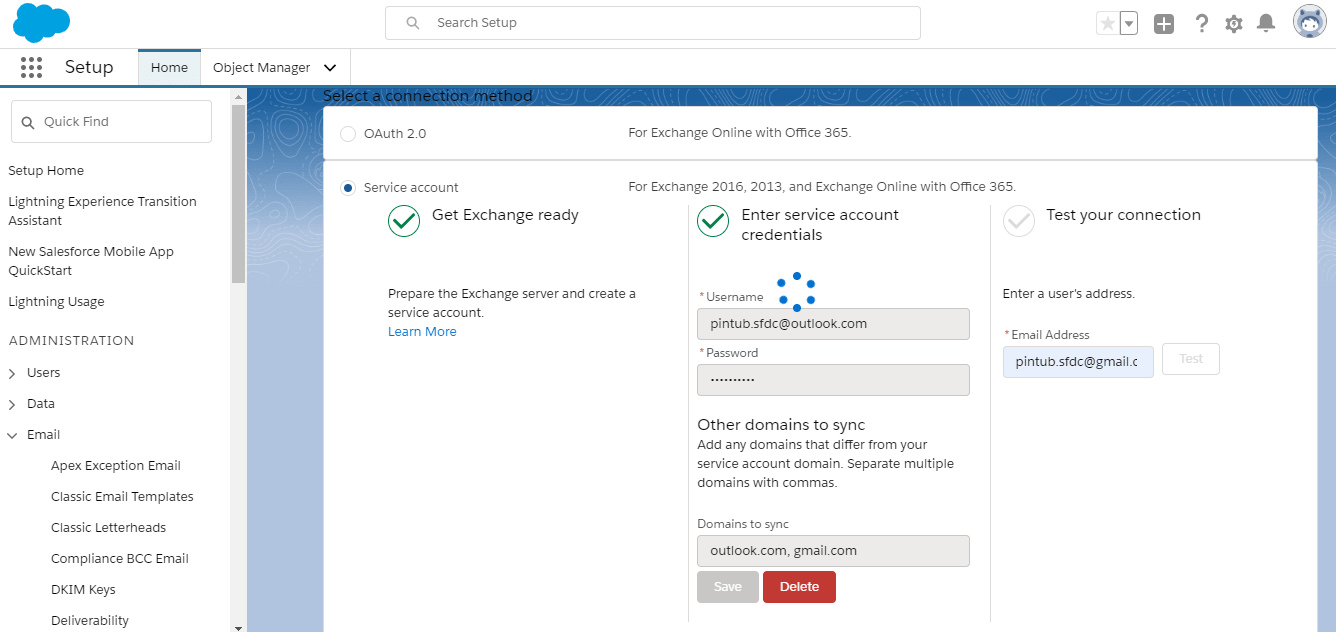This screenshot has width=1336, height=634.
Task: Click the Username input field
Action: point(833,324)
